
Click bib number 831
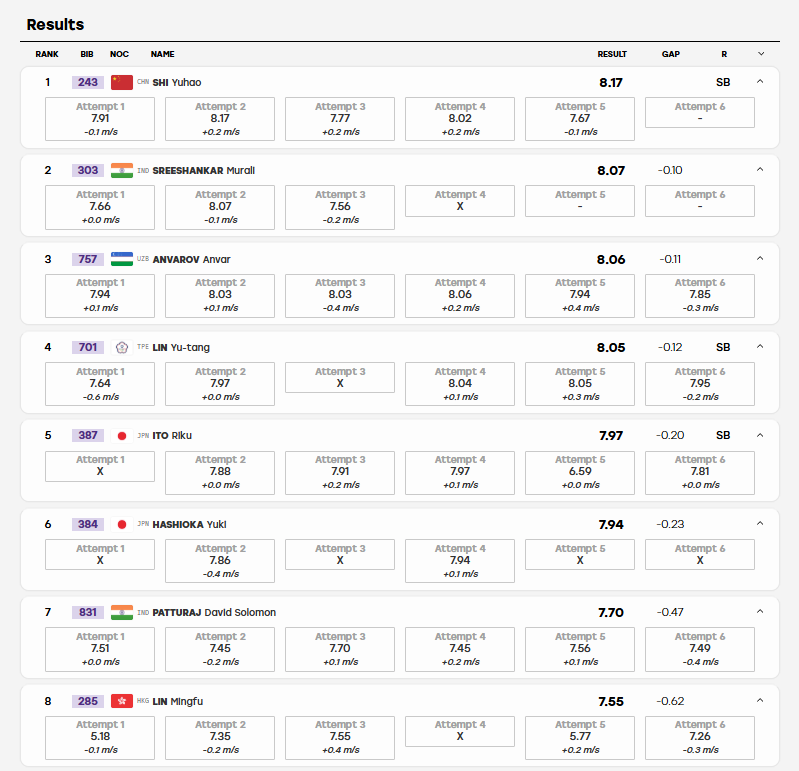click(x=88, y=612)
